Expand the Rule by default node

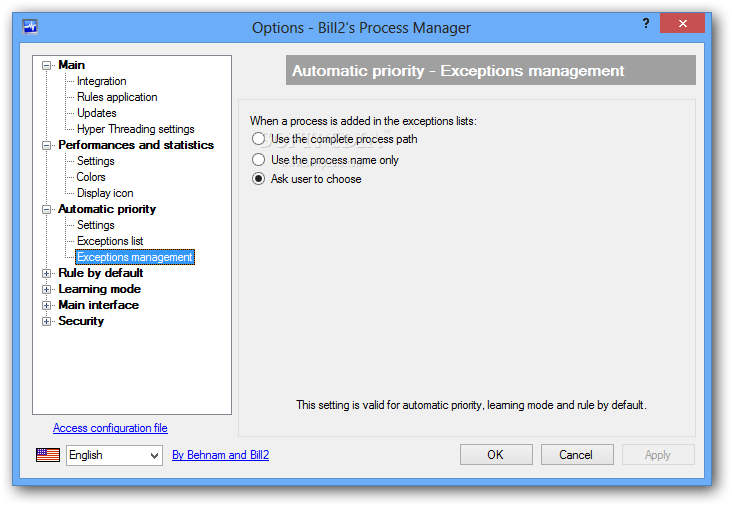46,273
